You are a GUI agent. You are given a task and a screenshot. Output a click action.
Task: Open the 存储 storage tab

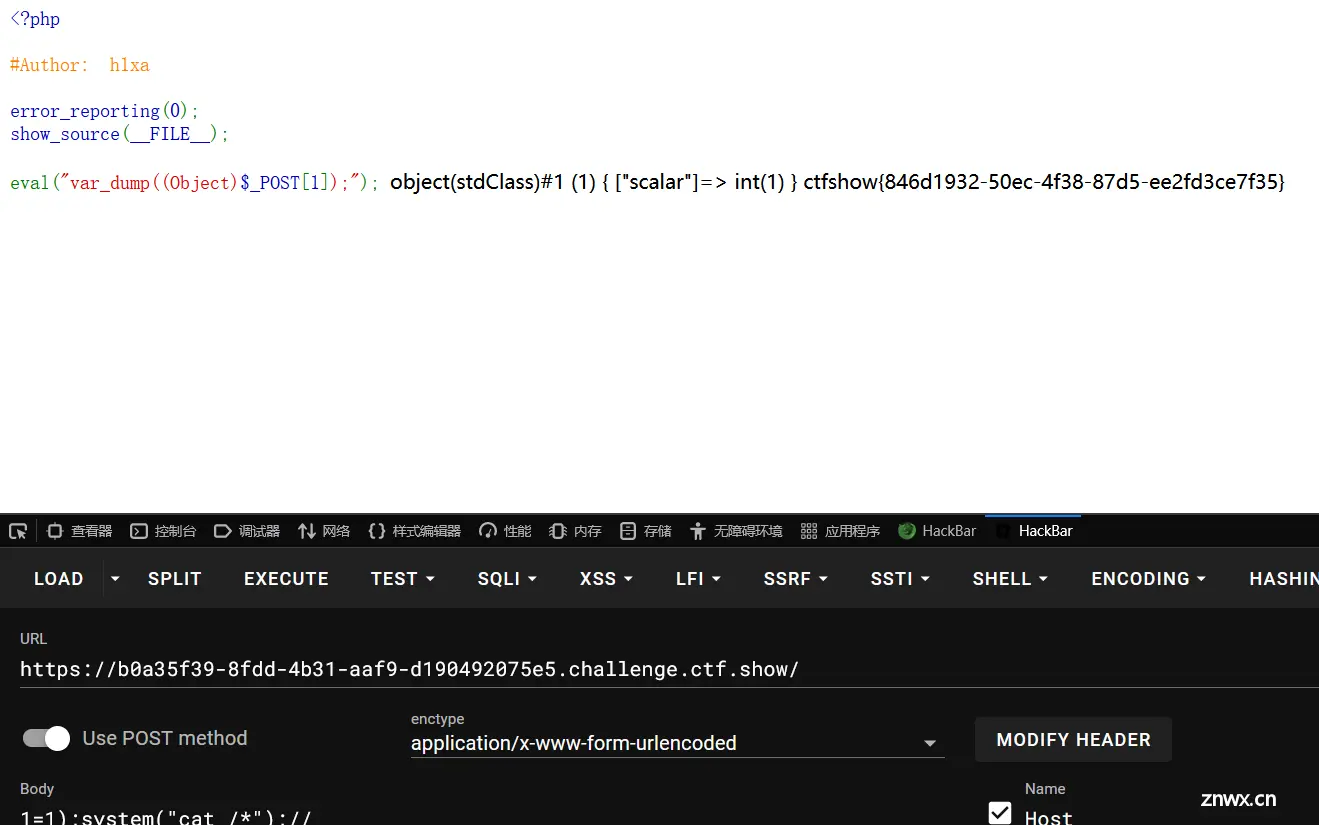pos(645,531)
